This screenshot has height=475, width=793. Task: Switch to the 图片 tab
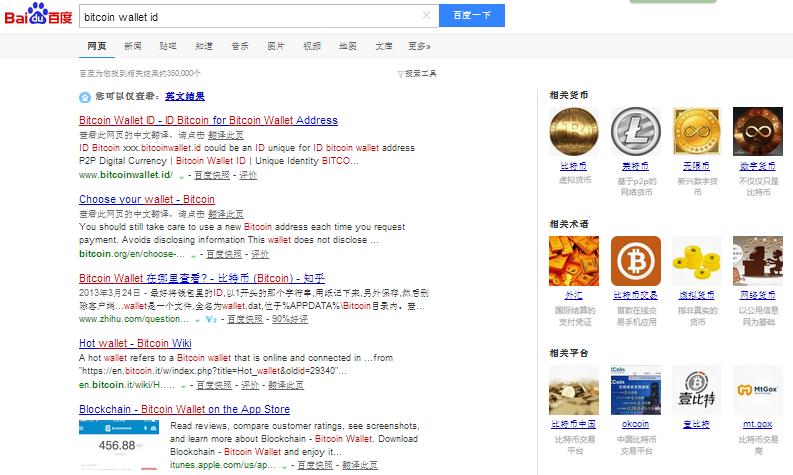276,46
